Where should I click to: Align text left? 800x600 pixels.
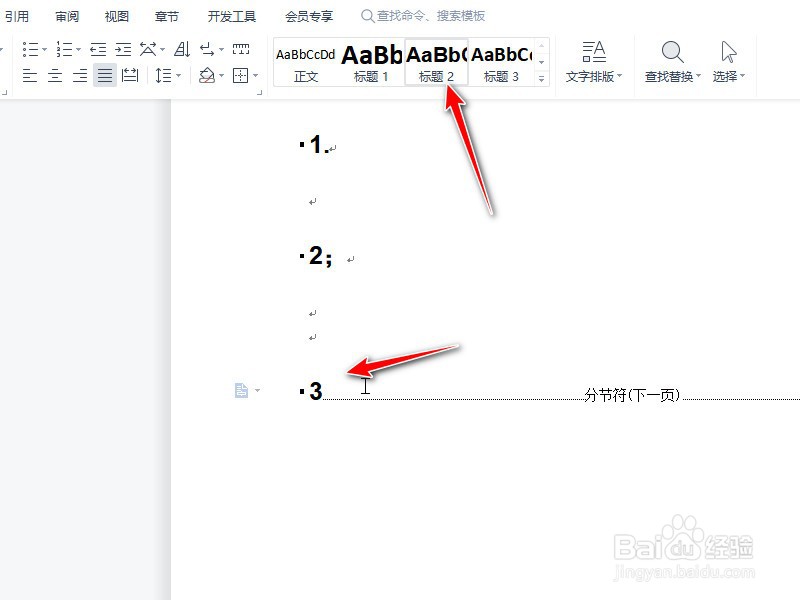click(30, 76)
